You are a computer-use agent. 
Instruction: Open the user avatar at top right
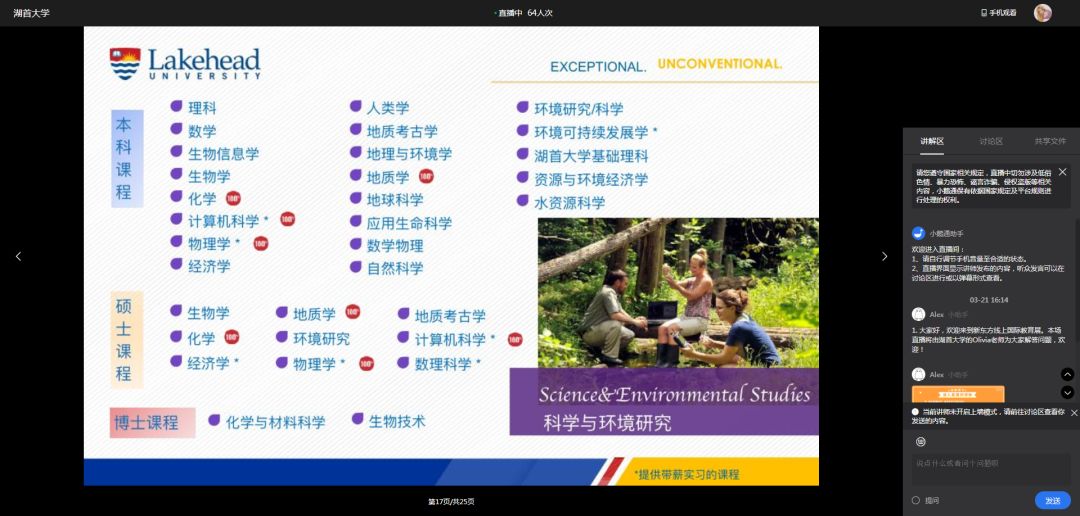click(1043, 12)
